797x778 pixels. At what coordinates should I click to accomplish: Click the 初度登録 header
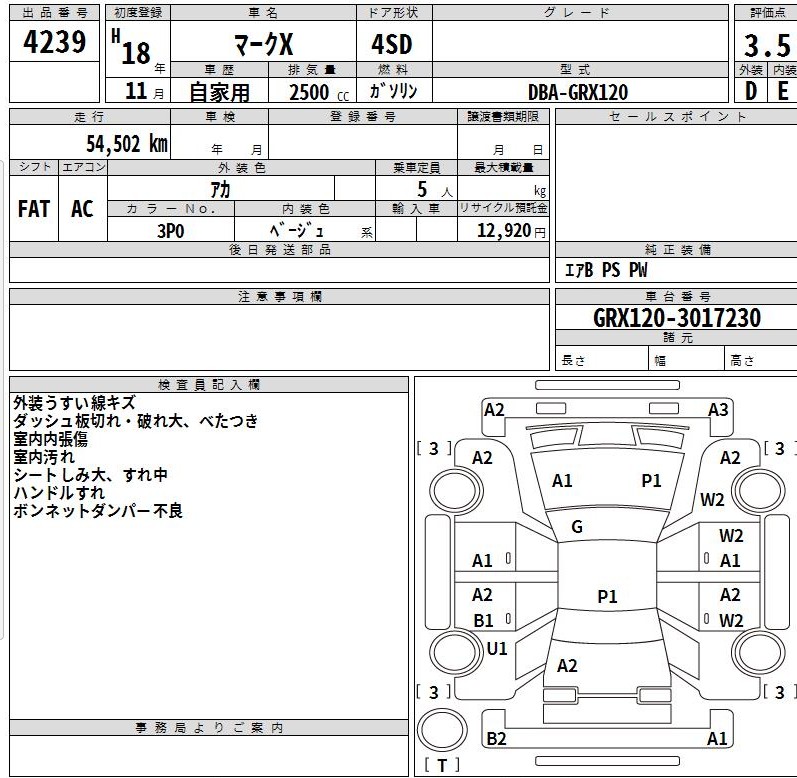coord(138,13)
